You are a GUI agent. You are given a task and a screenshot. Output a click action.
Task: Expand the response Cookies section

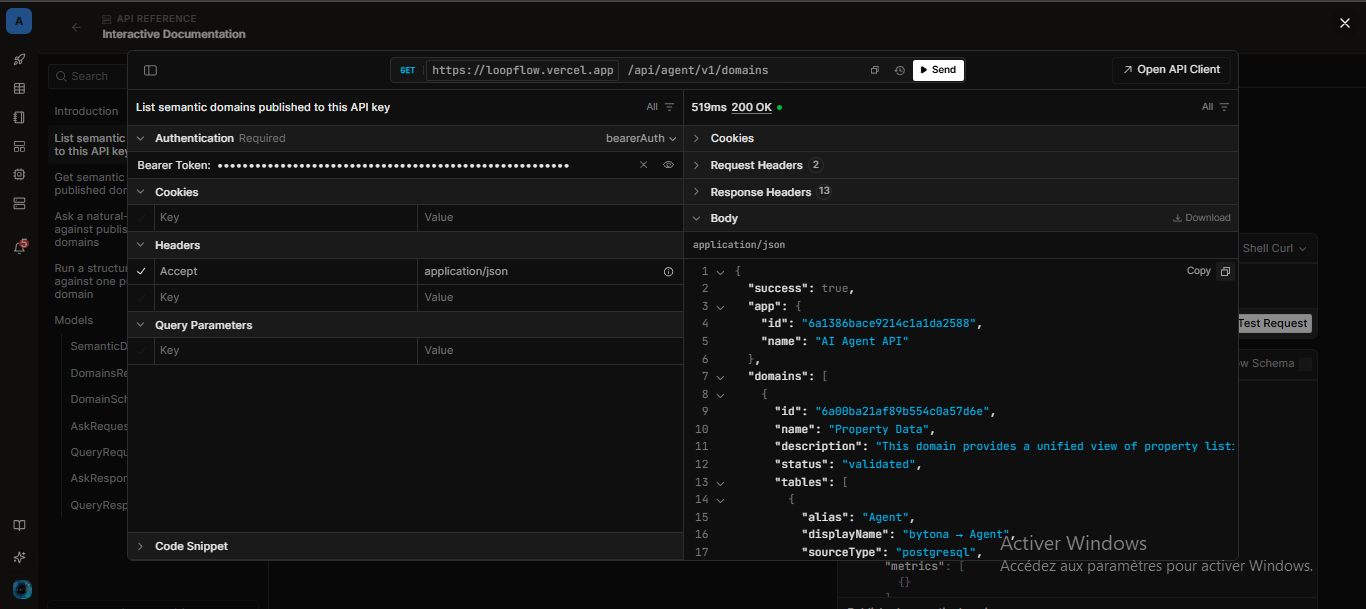697,138
